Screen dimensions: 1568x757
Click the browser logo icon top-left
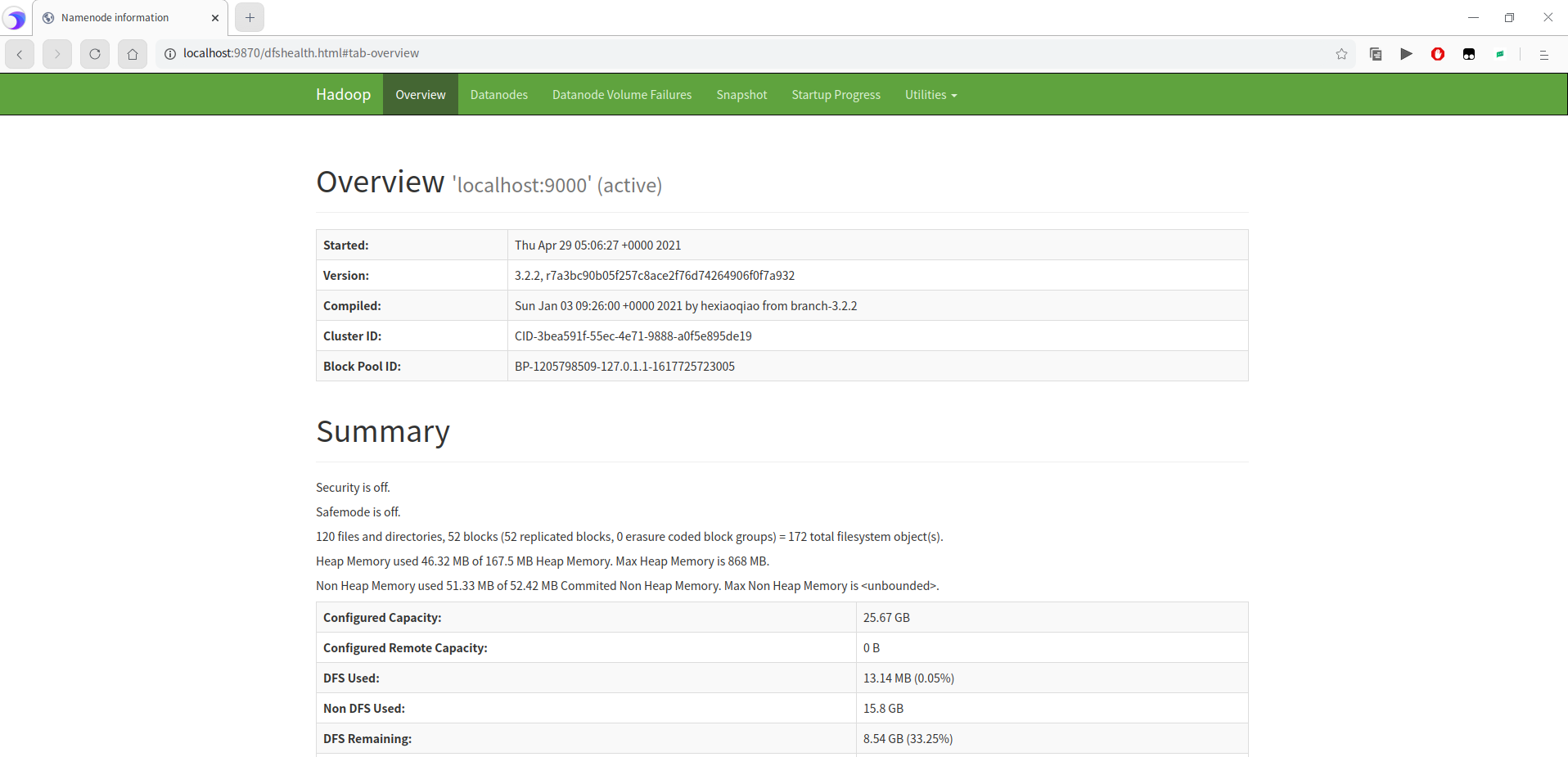click(14, 17)
